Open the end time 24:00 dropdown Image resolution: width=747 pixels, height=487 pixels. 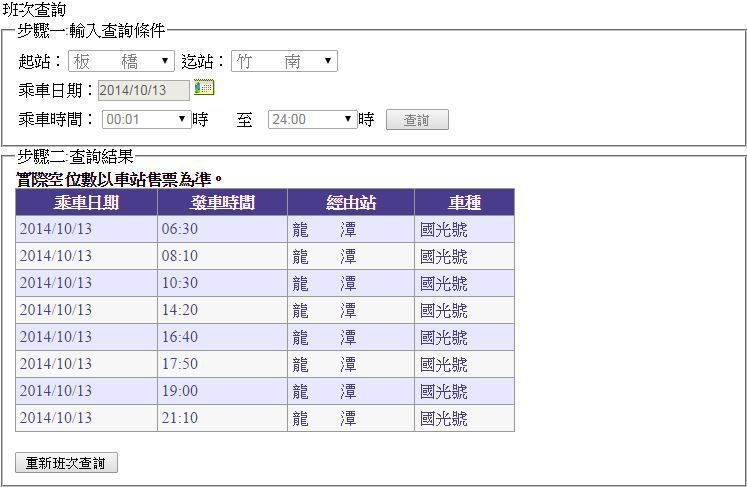click(x=312, y=120)
